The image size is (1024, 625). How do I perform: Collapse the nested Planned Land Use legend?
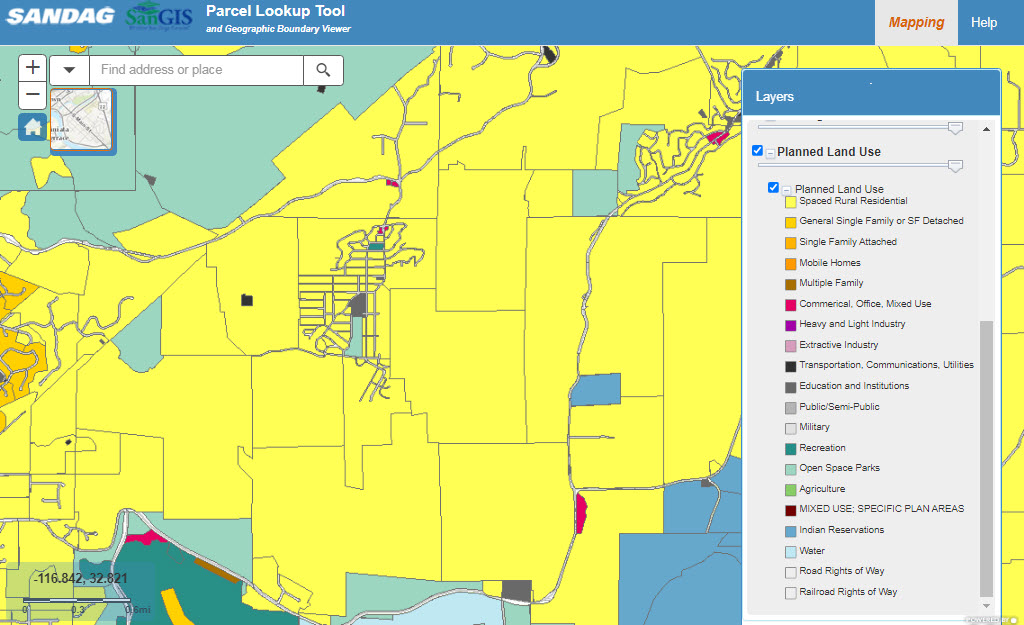787,189
